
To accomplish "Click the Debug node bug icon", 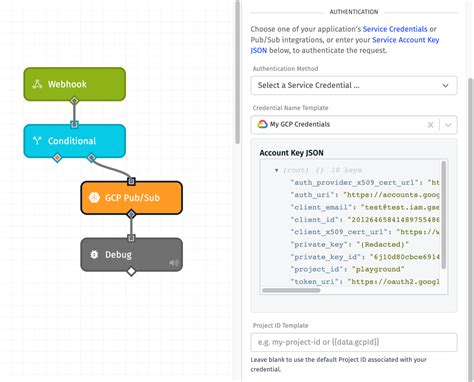I will (x=94, y=255).
